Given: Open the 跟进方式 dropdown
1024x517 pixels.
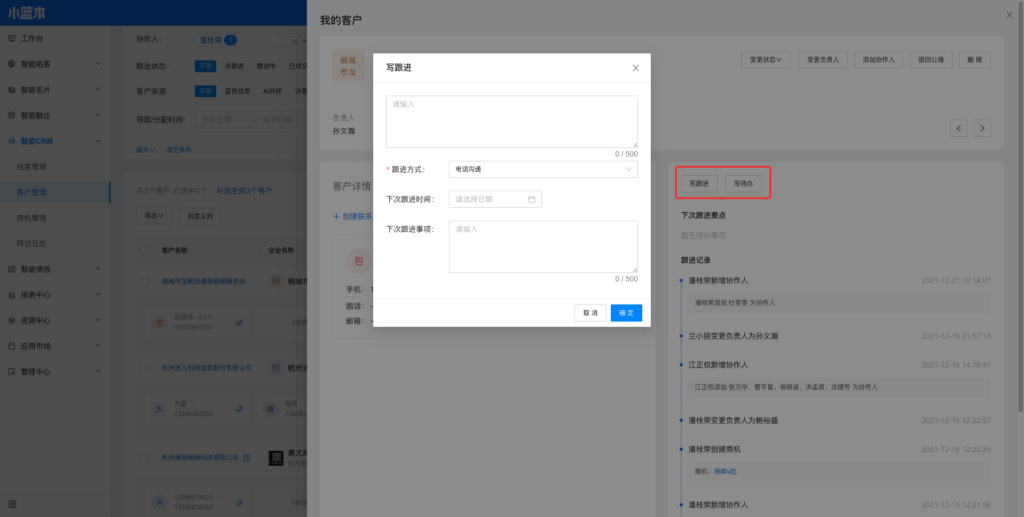Looking at the screenshot, I should point(543,169).
